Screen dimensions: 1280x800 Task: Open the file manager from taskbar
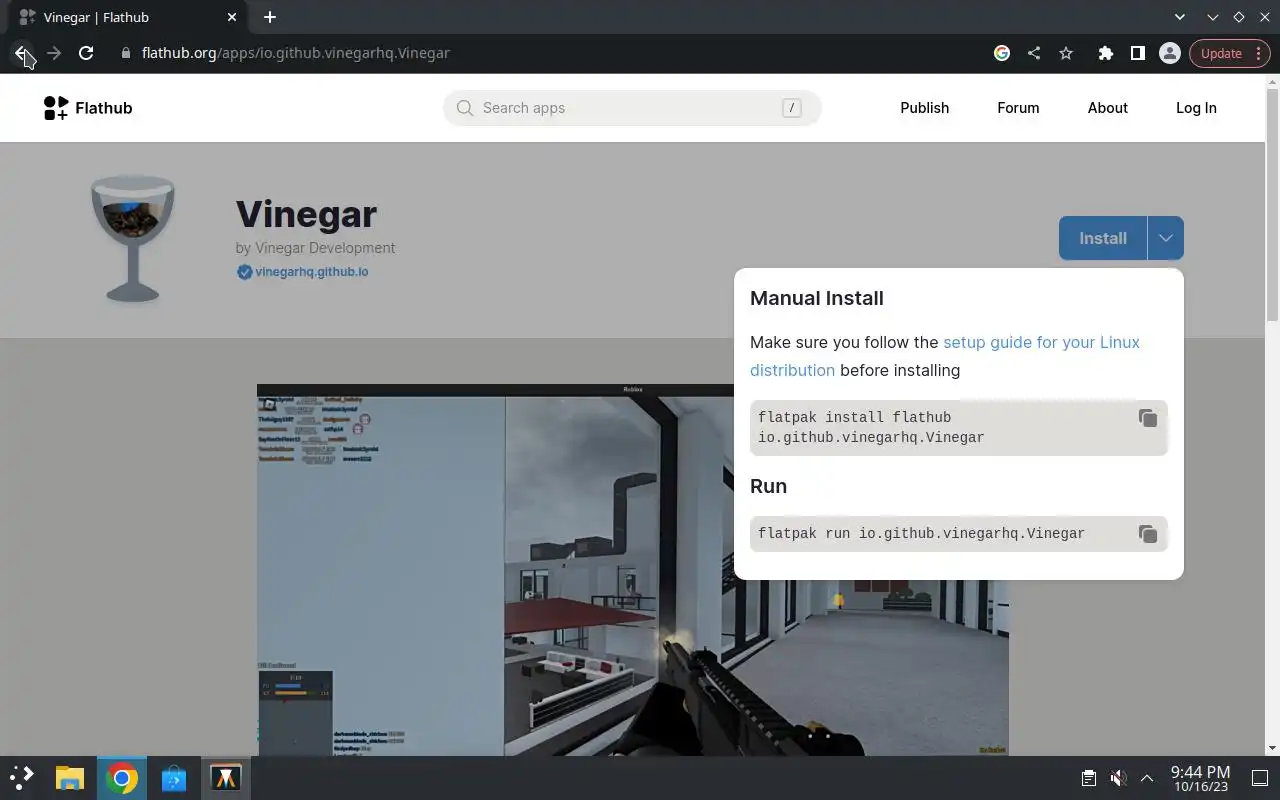pyautogui.click(x=70, y=778)
